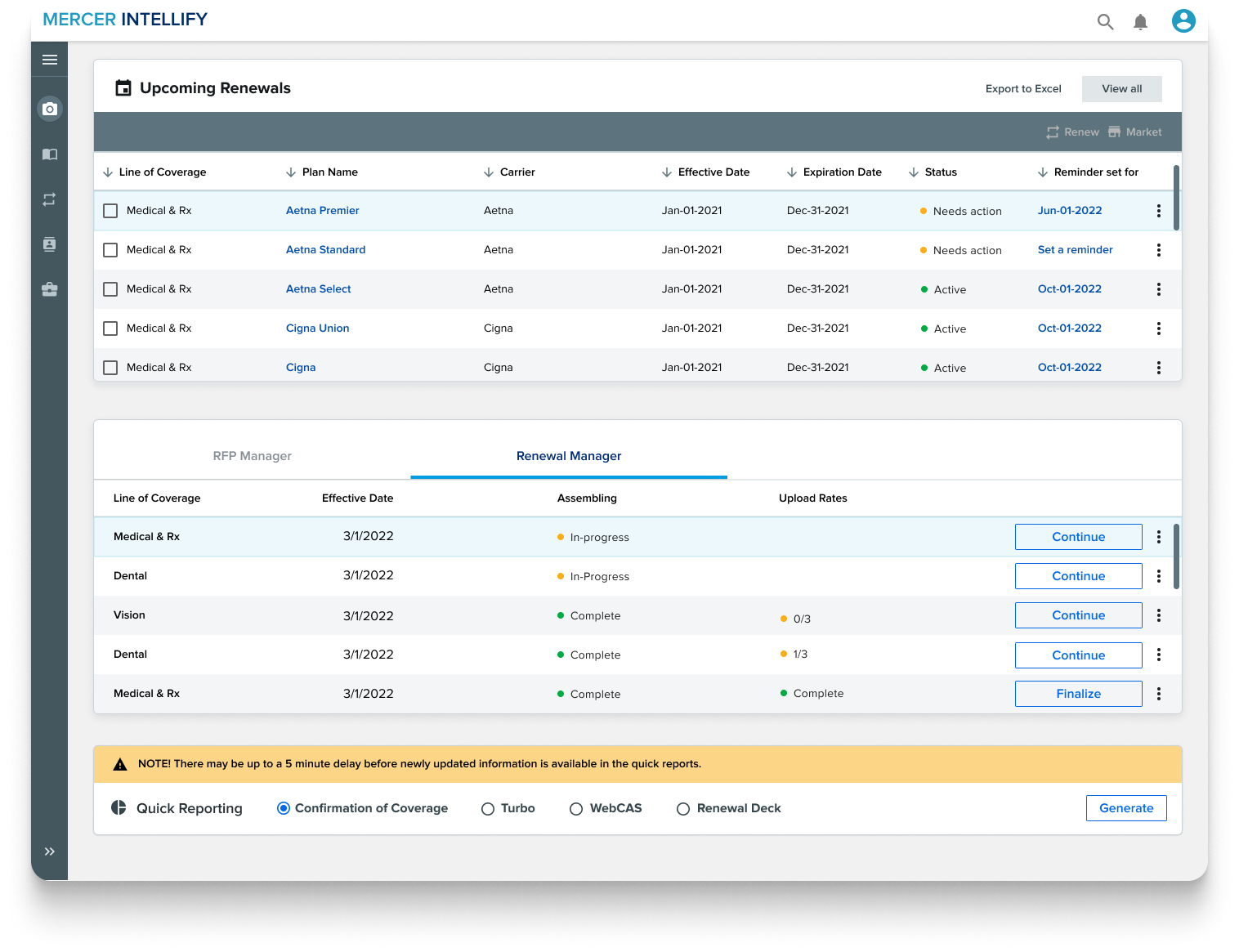Click Oct-01-2022 reminder for Aetna Select
This screenshot has width=1239, height=952.
pos(1070,289)
